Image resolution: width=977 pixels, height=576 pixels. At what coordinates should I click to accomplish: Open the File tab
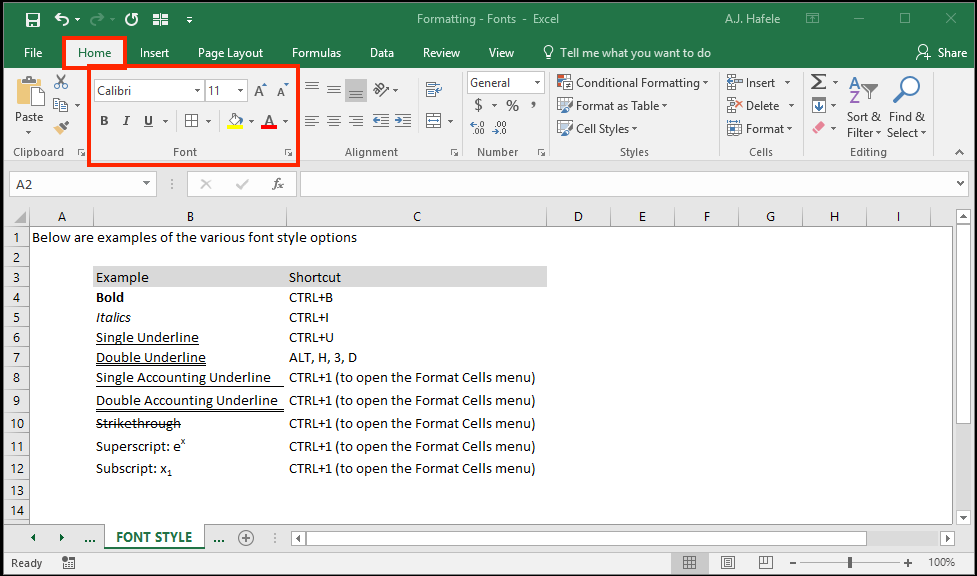pos(33,53)
